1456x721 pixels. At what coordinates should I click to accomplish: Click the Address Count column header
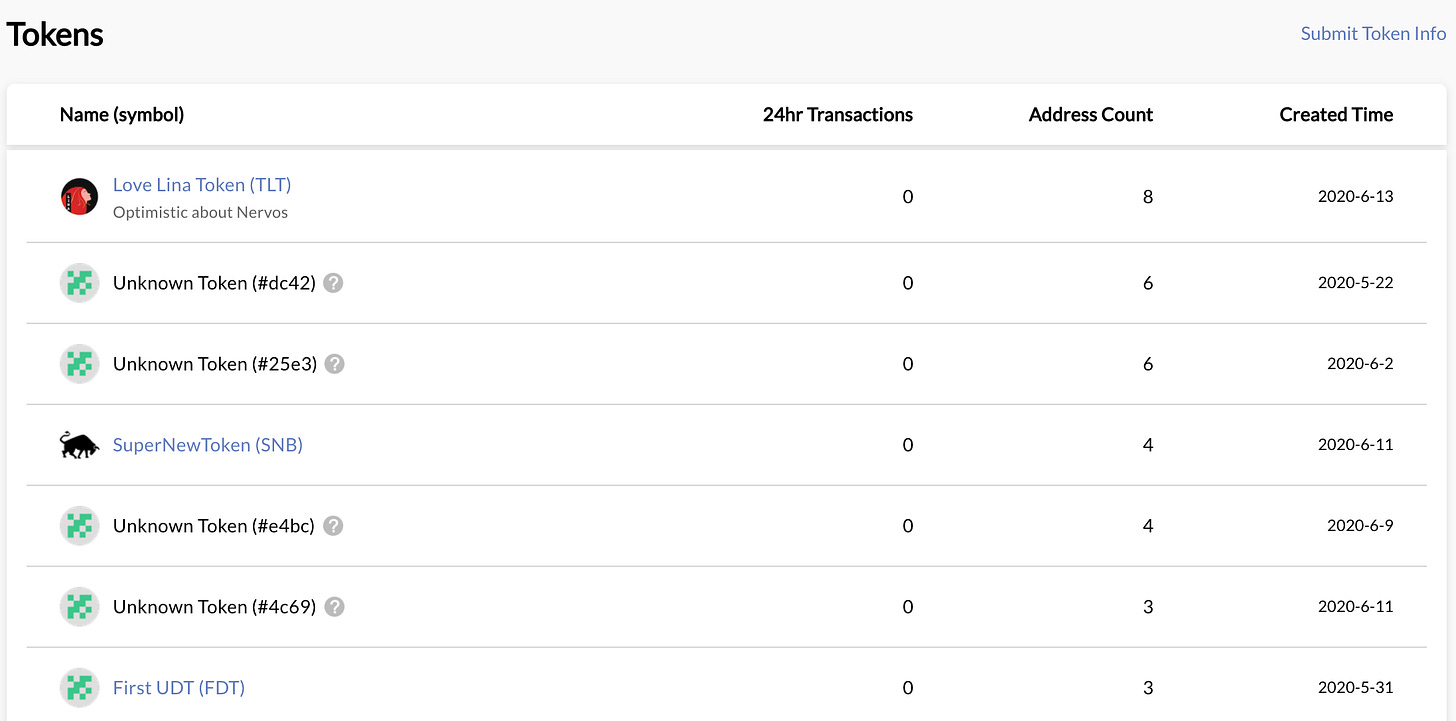(x=1090, y=115)
